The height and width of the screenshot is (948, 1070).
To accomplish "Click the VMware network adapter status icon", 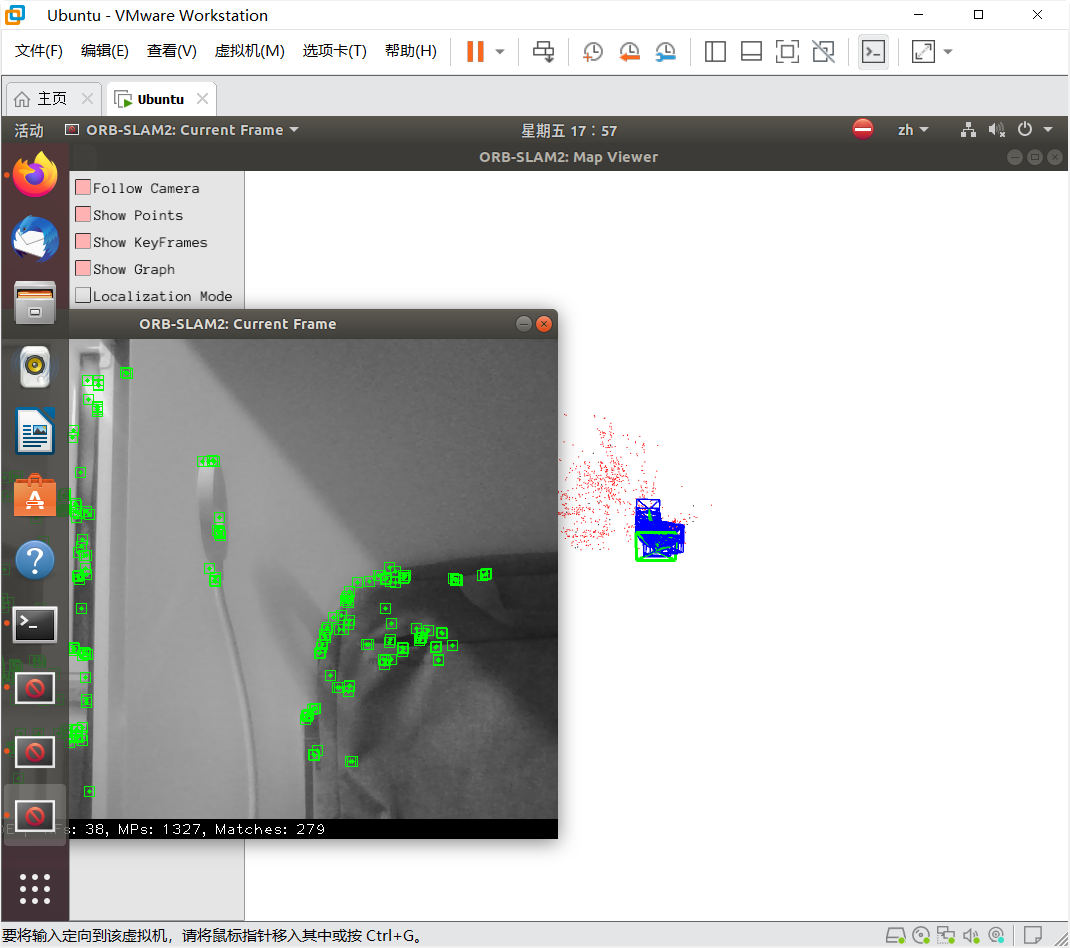I will tap(946, 935).
